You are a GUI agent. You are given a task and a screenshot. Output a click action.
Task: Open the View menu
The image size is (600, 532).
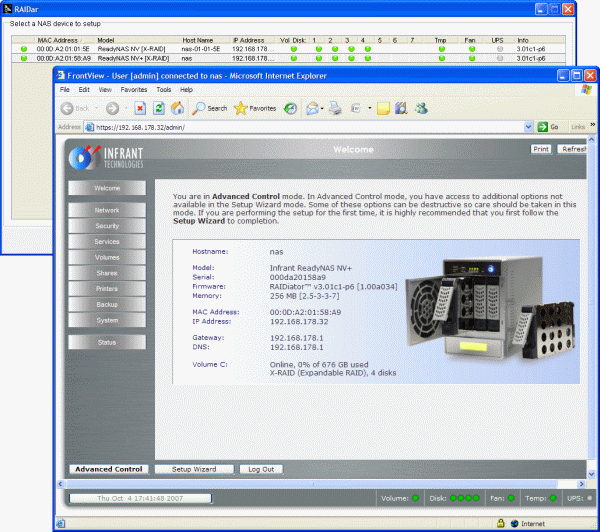[105, 90]
